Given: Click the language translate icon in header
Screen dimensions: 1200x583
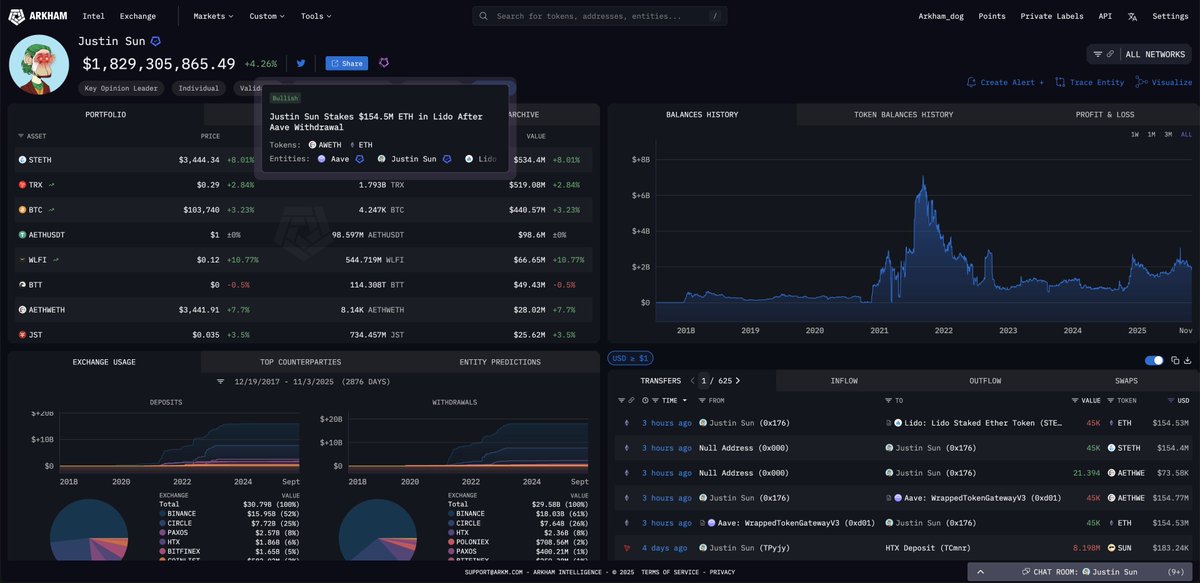Looking at the screenshot, I should pyautogui.click(x=1132, y=16).
